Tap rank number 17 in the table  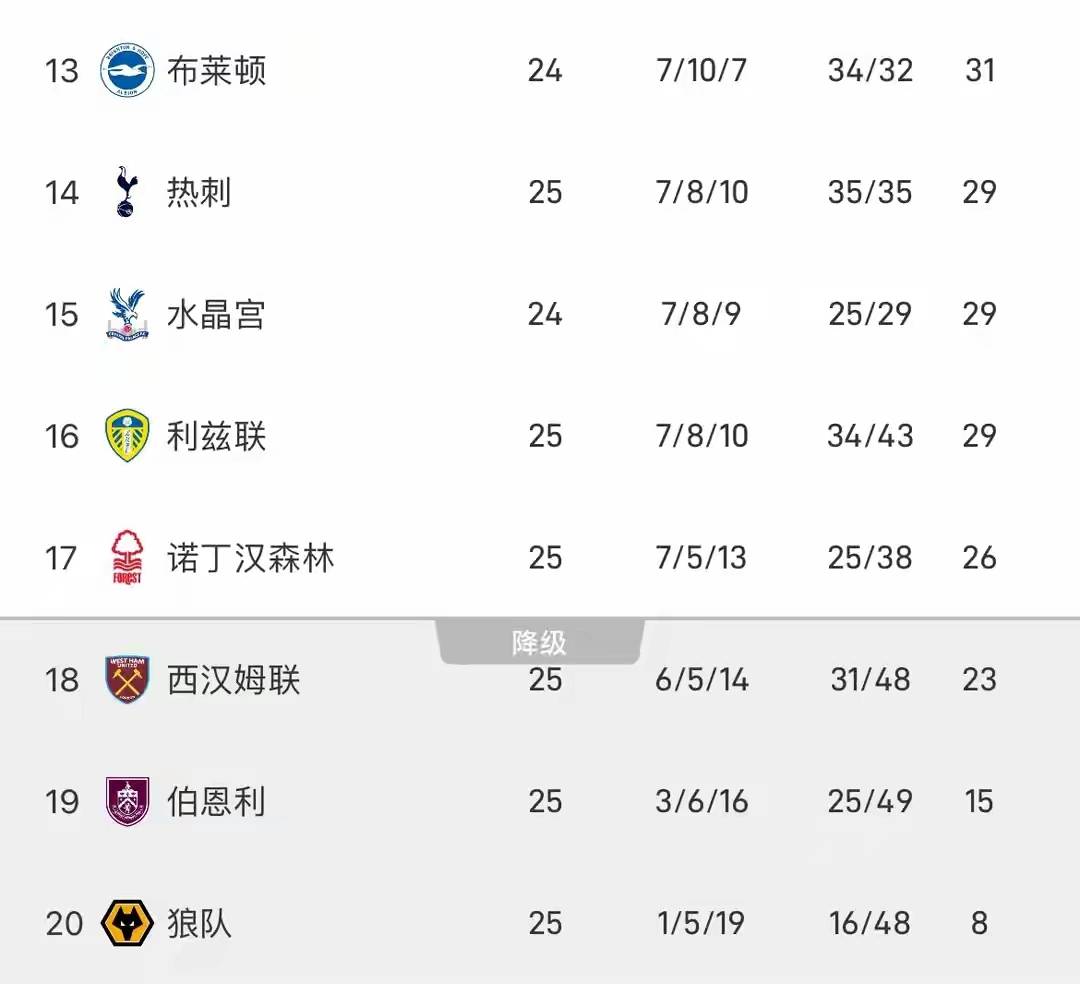click(x=61, y=558)
